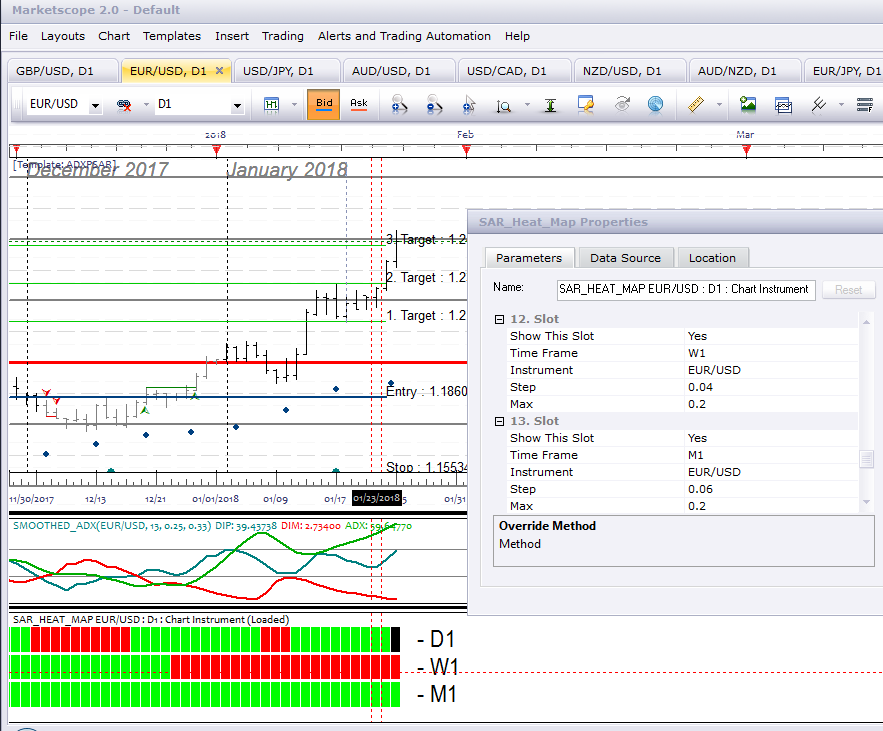
Task: Click the zoom in magnifier icon
Action: pyautogui.click(x=399, y=104)
